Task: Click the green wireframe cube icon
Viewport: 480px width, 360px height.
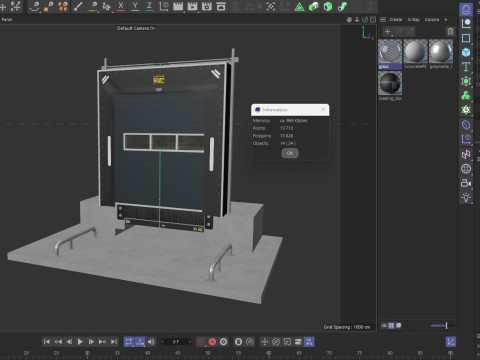Action: tap(328, 6)
